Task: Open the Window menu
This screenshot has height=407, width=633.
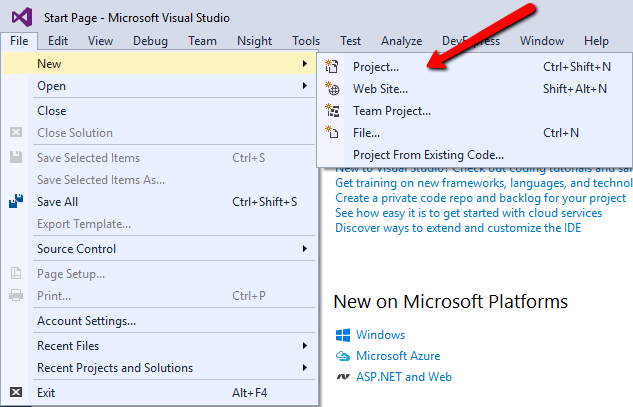Action: (x=542, y=41)
